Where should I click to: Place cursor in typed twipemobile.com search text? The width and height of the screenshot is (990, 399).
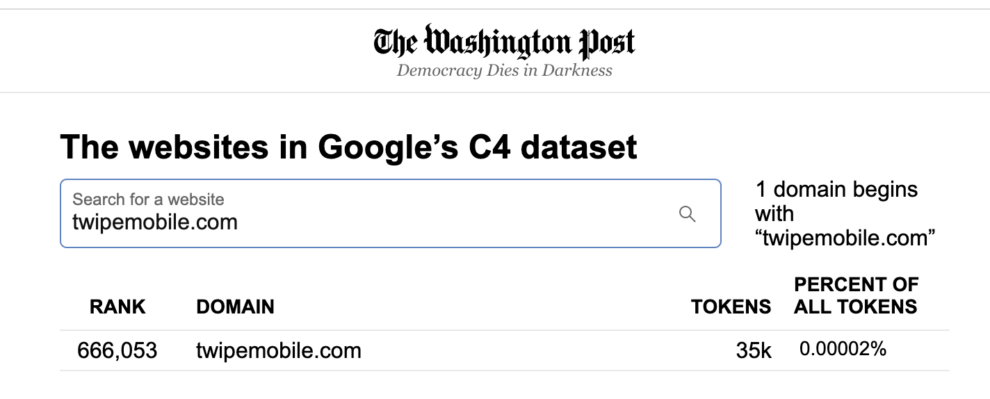pos(155,222)
